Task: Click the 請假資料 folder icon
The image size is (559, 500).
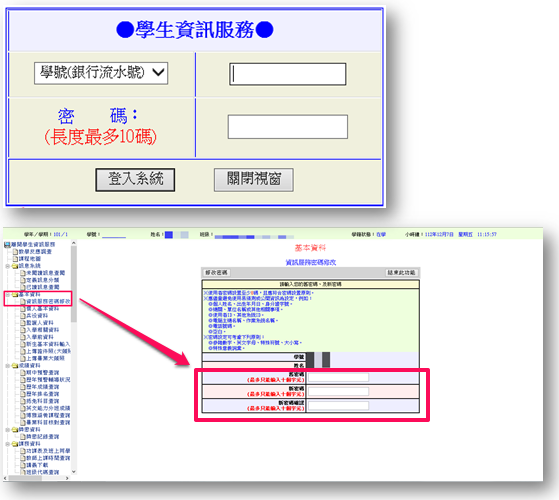Action: pyautogui.click(x=15, y=430)
